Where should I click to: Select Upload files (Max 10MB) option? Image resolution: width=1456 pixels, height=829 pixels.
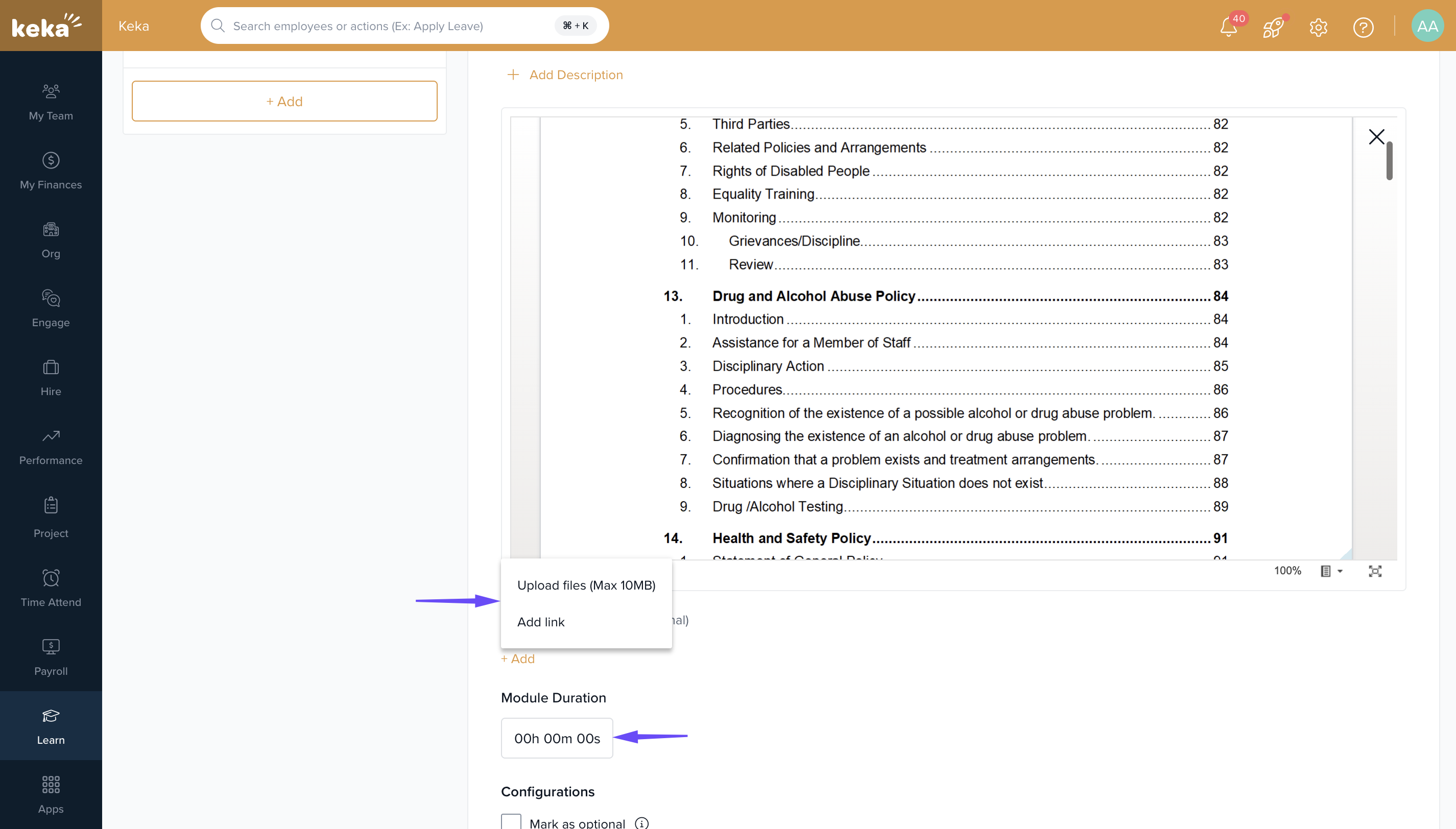pyautogui.click(x=586, y=586)
